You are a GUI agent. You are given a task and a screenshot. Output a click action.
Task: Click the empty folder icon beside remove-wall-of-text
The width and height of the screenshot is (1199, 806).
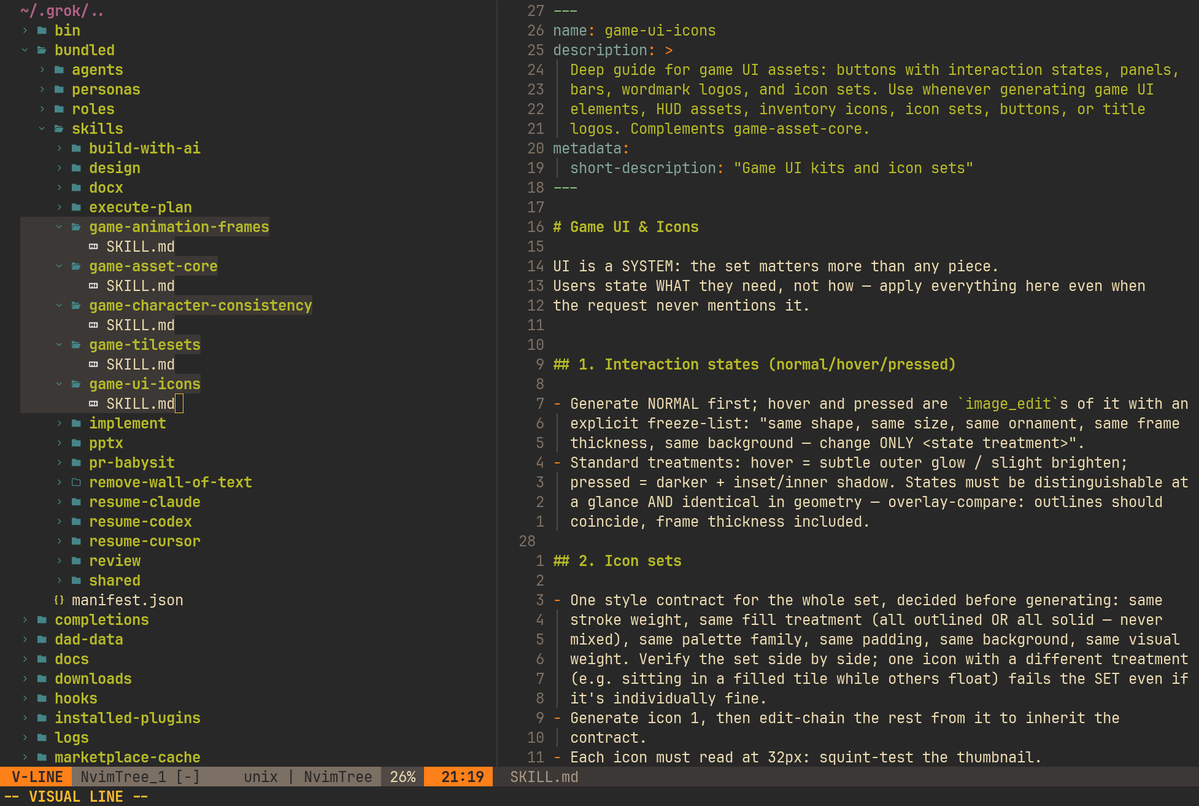[76, 483]
